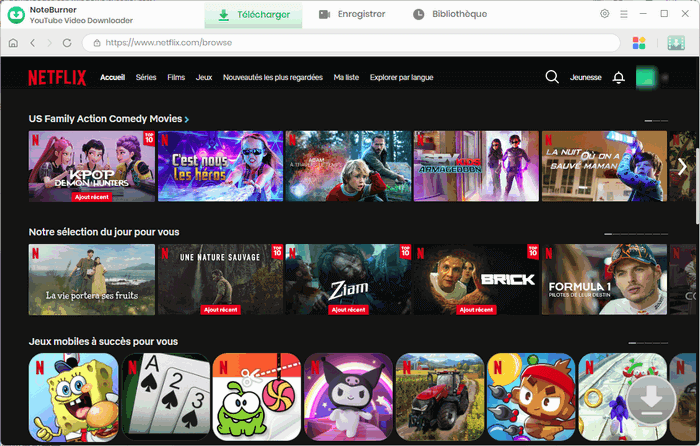Viewport: 700px width, 446px height.
Task: Open the Bibliothèque tab
Action: point(450,14)
